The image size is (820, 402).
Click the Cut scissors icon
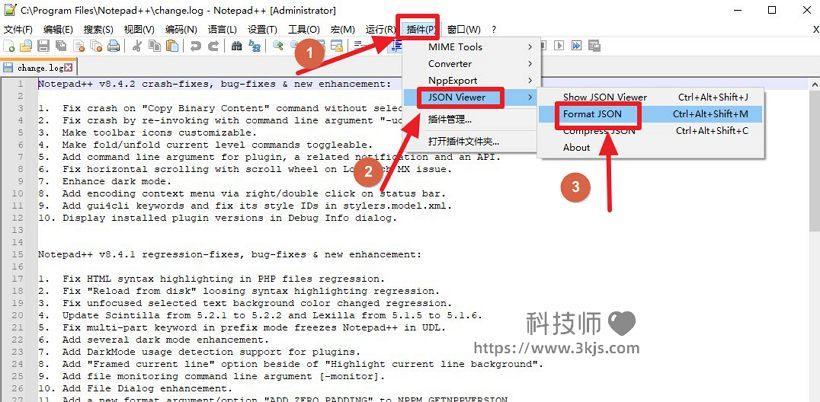click(137, 47)
